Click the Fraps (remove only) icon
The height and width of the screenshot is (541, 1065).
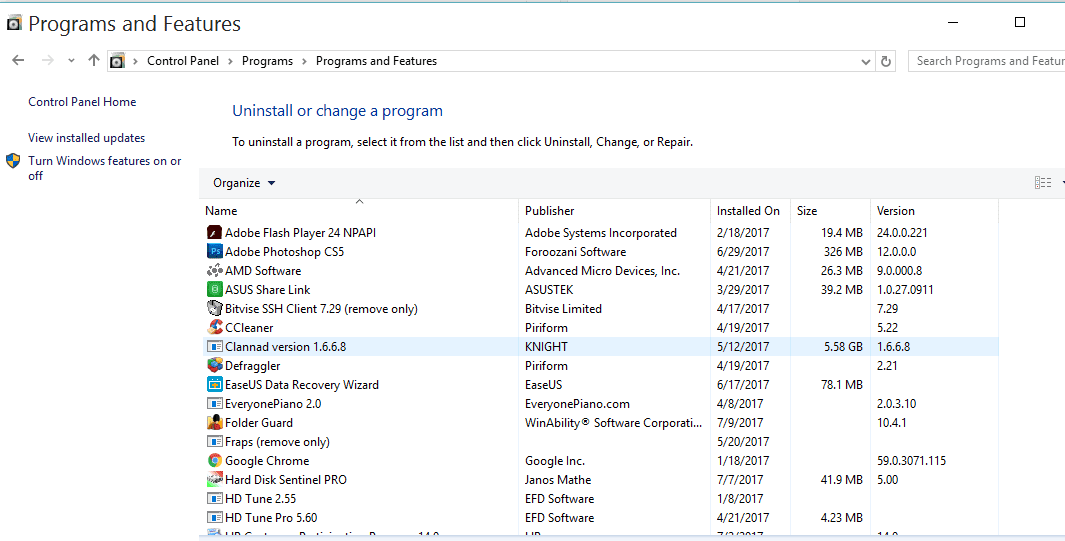(x=215, y=441)
